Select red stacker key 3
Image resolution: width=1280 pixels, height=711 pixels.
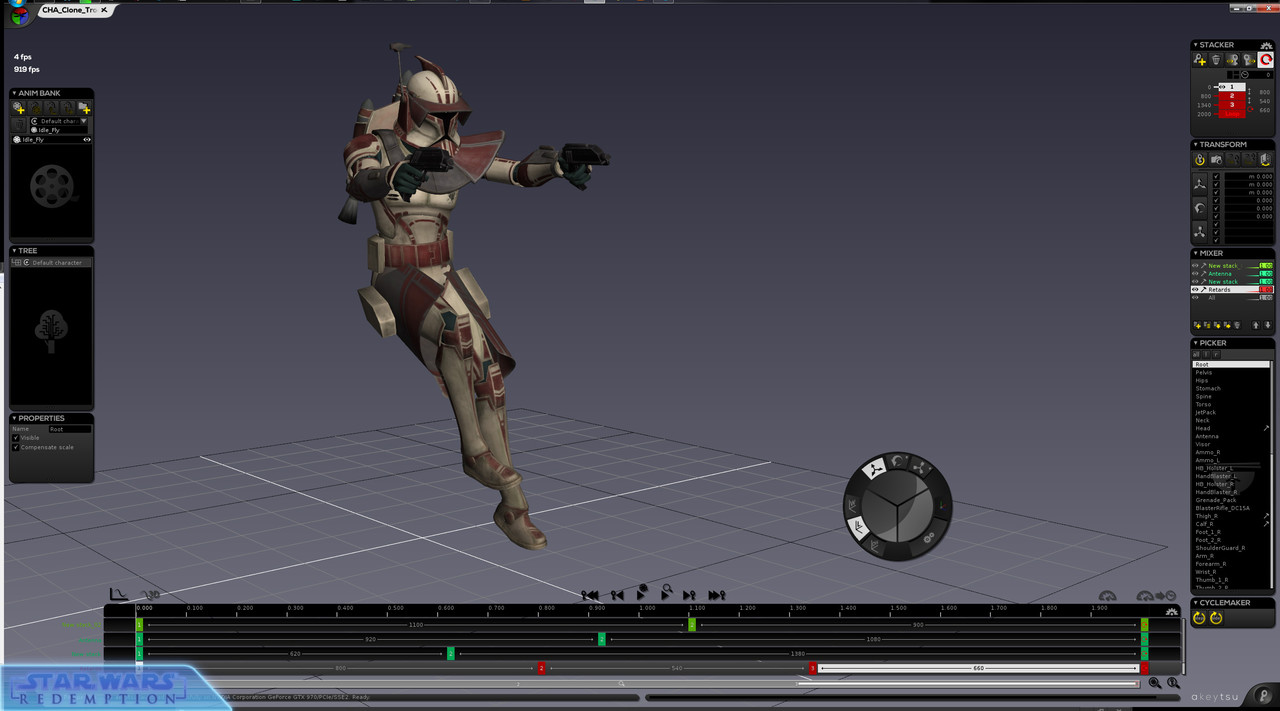pos(1232,104)
